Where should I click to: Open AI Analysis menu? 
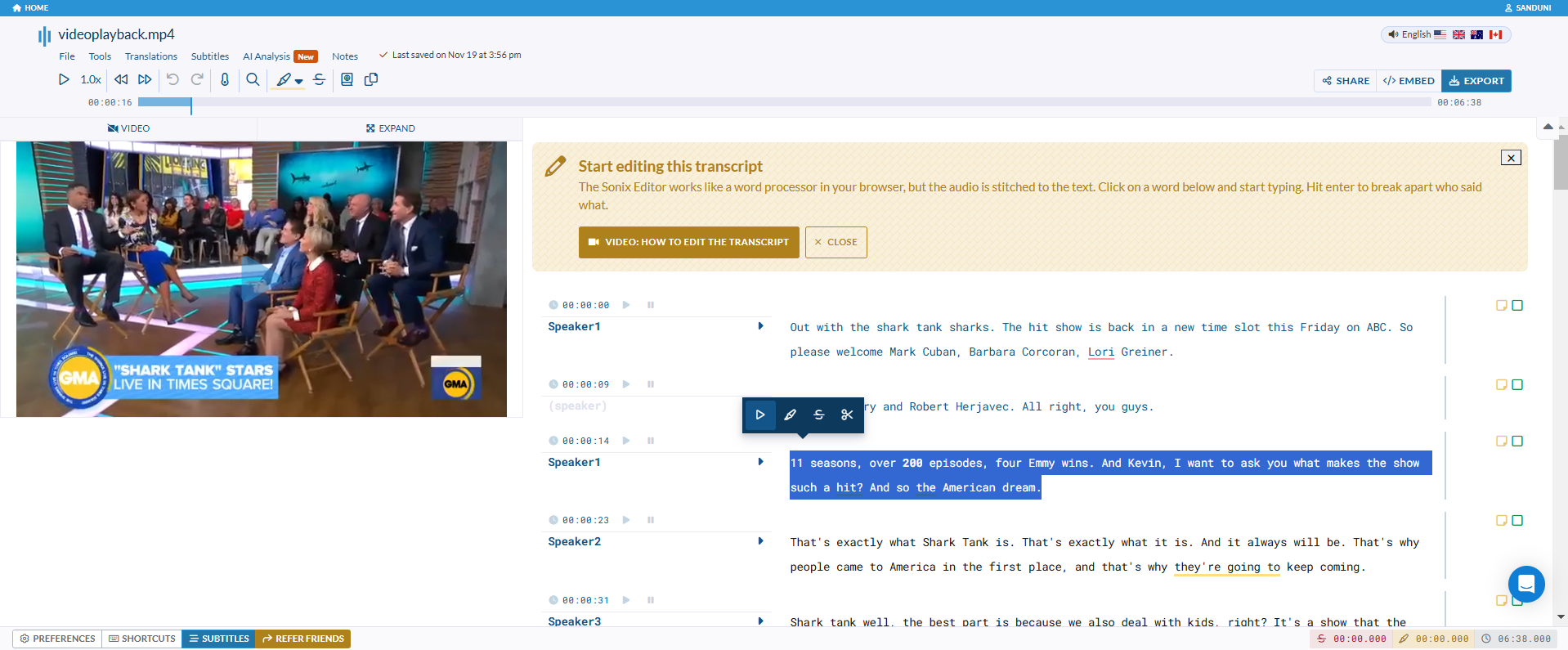pyautogui.click(x=280, y=56)
